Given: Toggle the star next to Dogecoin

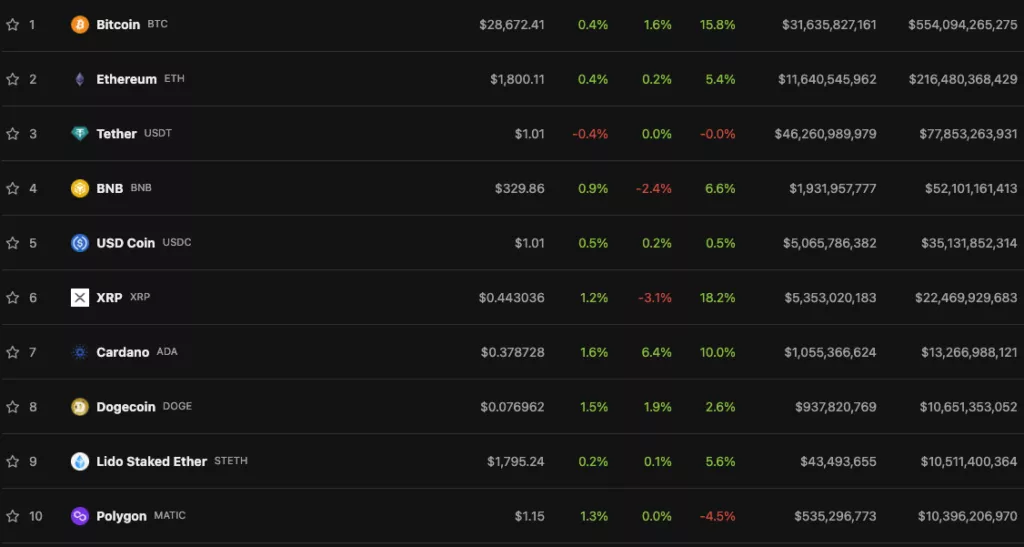Looking at the screenshot, I should tap(13, 407).
